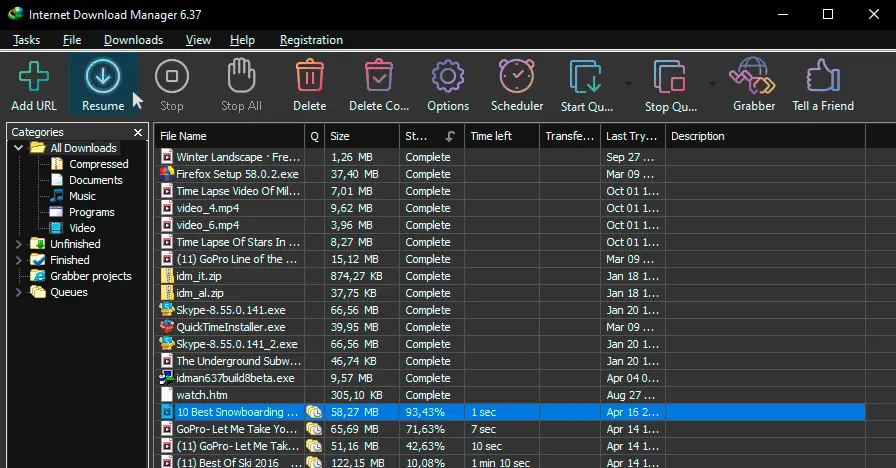Select Skype-8.55.0.141_2.exe row

click(510, 344)
